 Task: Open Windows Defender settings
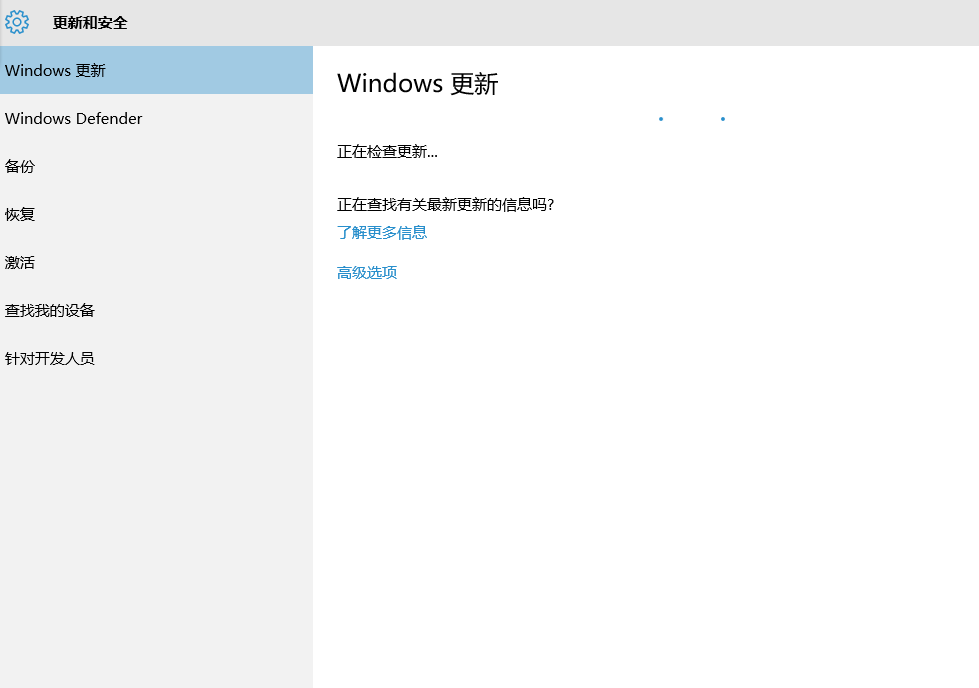(156, 118)
